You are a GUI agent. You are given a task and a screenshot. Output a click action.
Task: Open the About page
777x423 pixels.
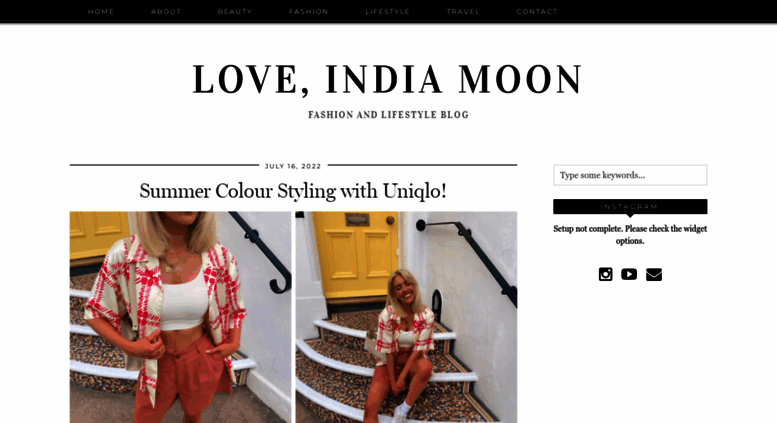(x=166, y=11)
